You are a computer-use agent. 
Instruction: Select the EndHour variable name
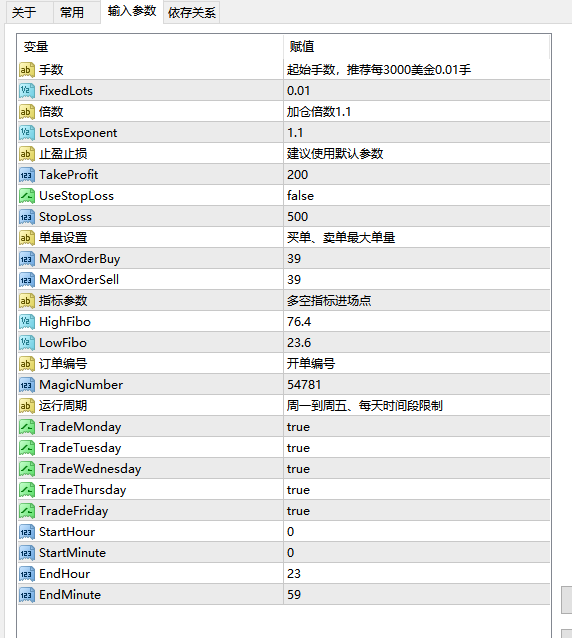64,574
